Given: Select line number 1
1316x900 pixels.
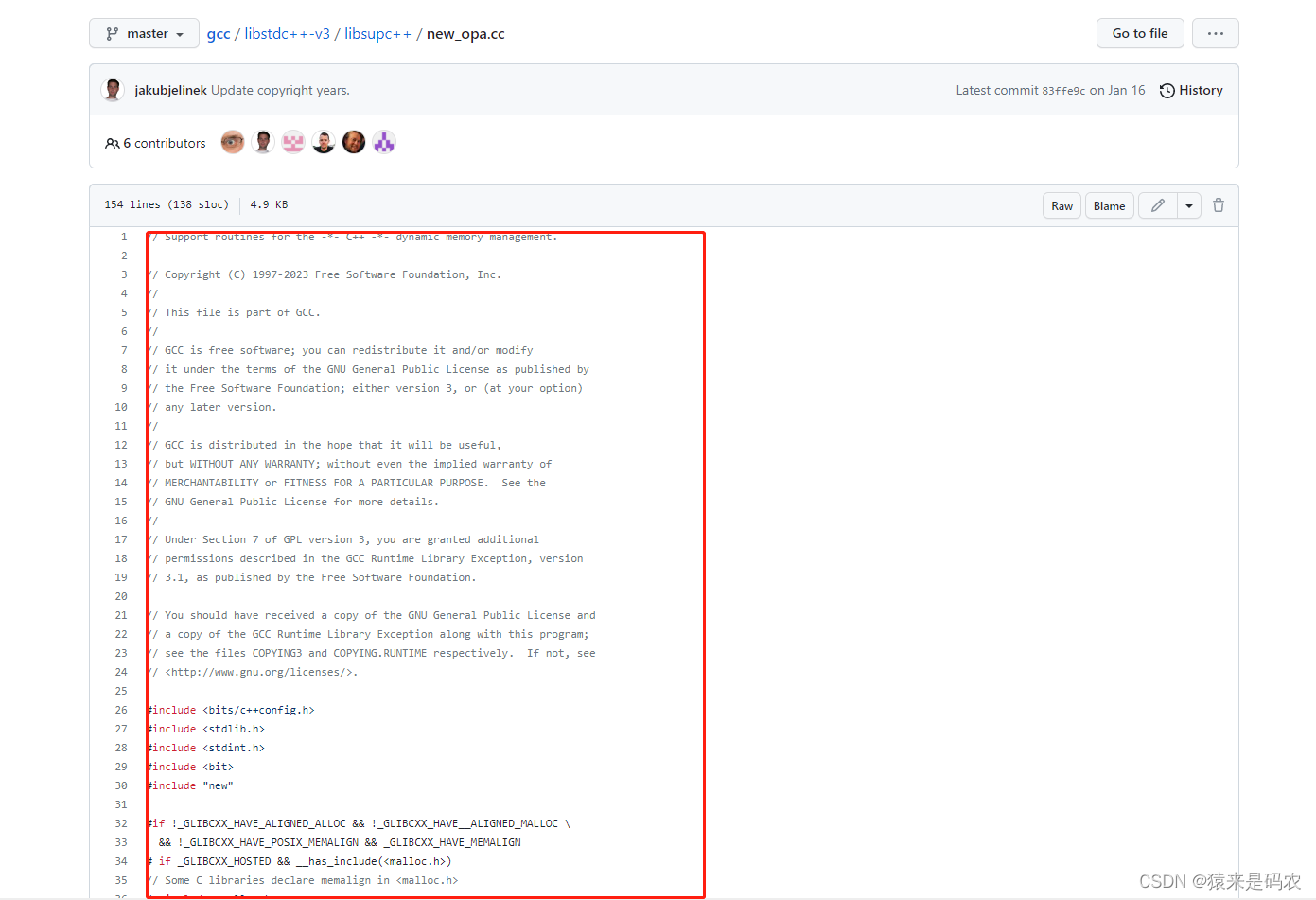Looking at the screenshot, I should [x=124, y=237].
